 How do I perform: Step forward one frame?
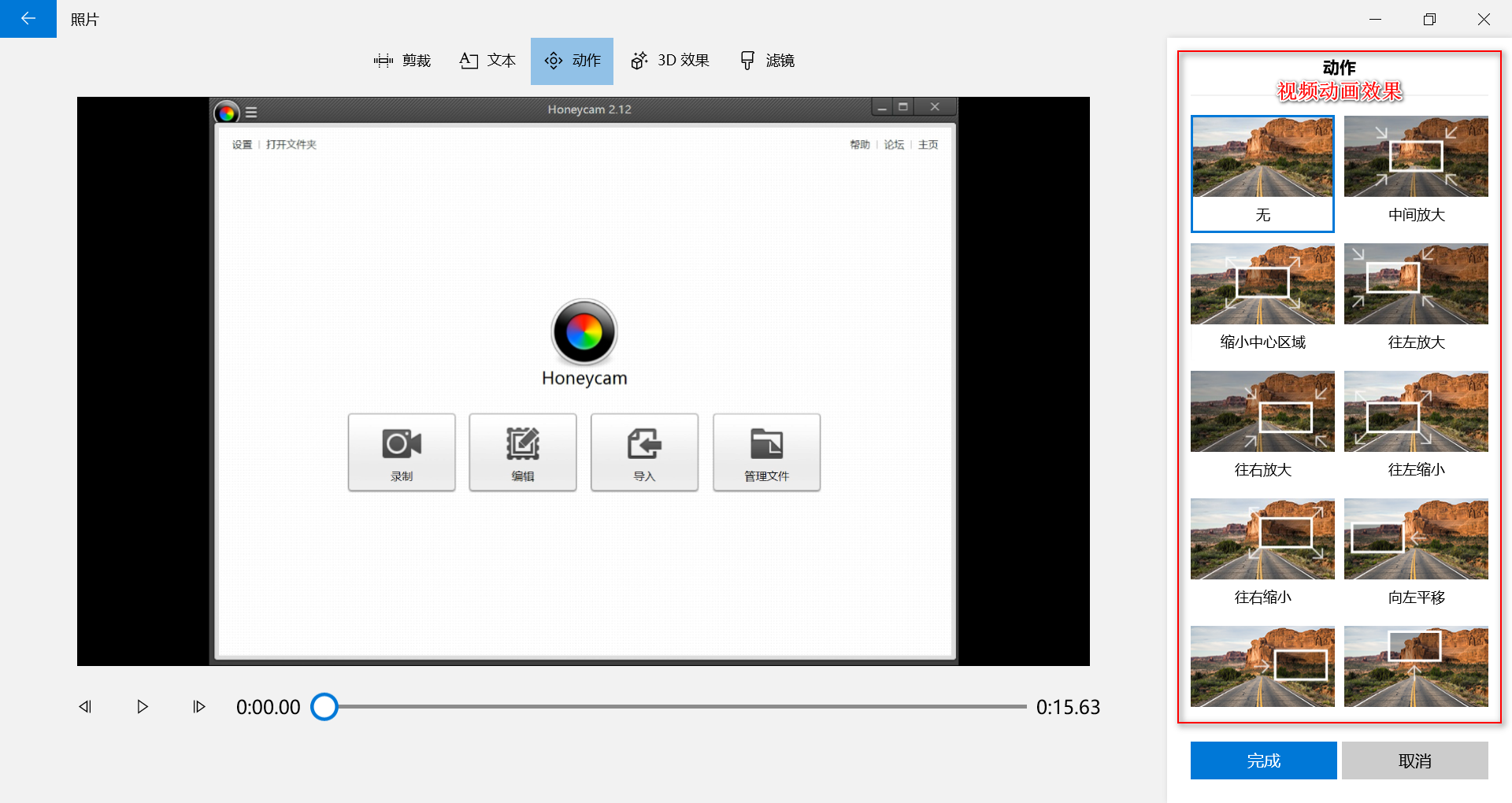click(x=199, y=707)
